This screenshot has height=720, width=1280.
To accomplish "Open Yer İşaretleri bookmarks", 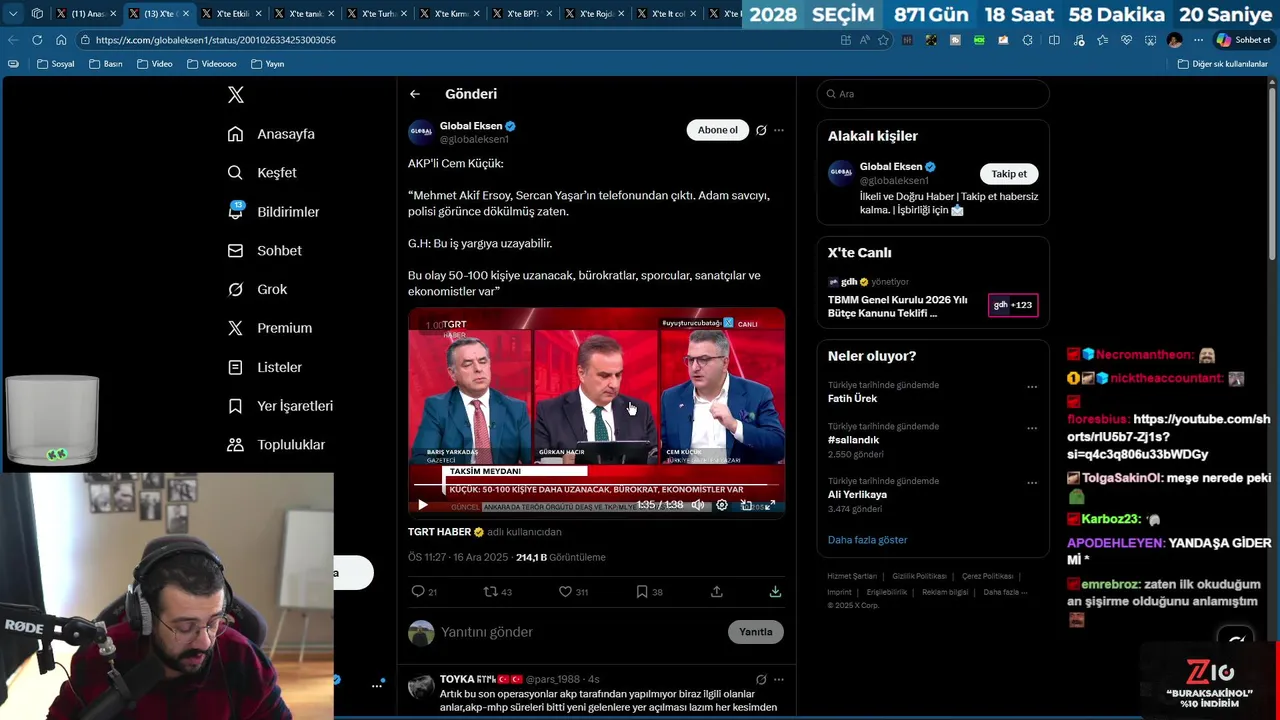I will click(x=280, y=406).
